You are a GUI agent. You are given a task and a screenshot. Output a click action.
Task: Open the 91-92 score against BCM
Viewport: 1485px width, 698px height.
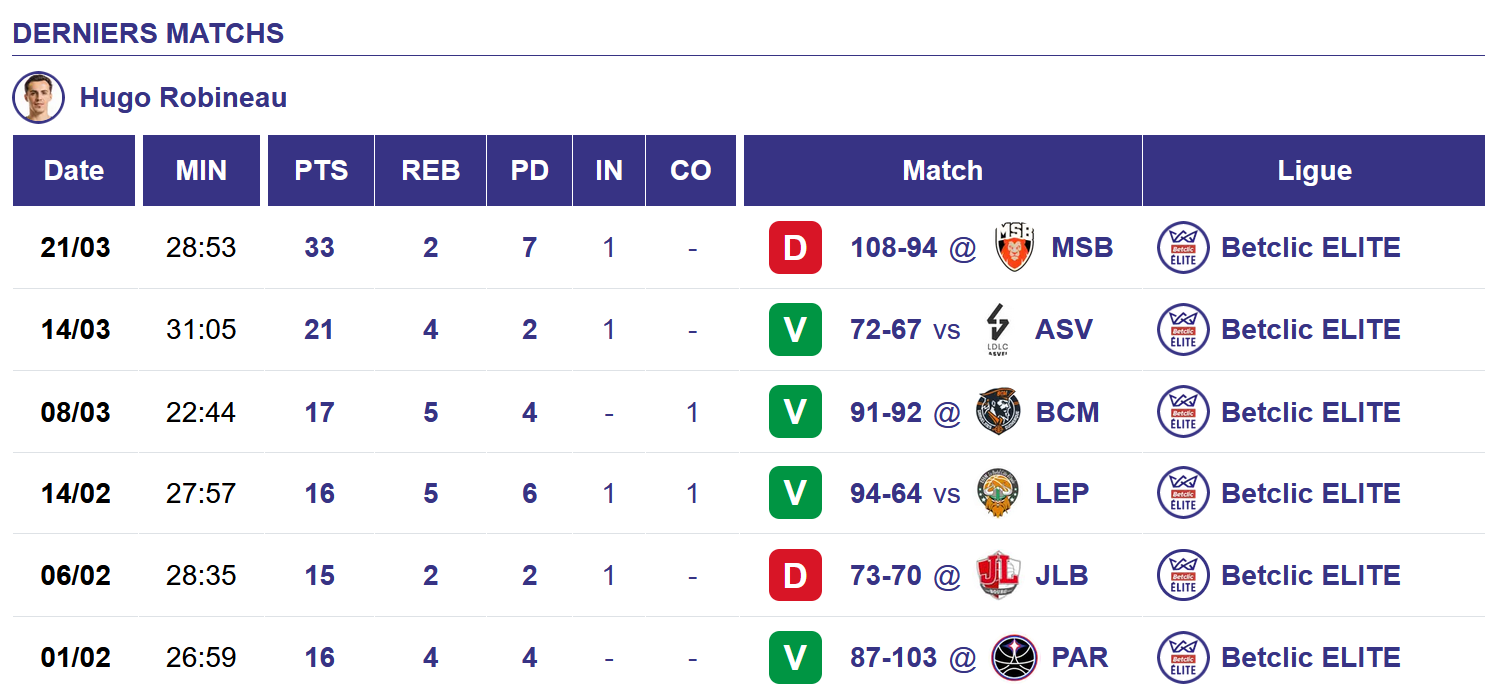[x=885, y=411]
